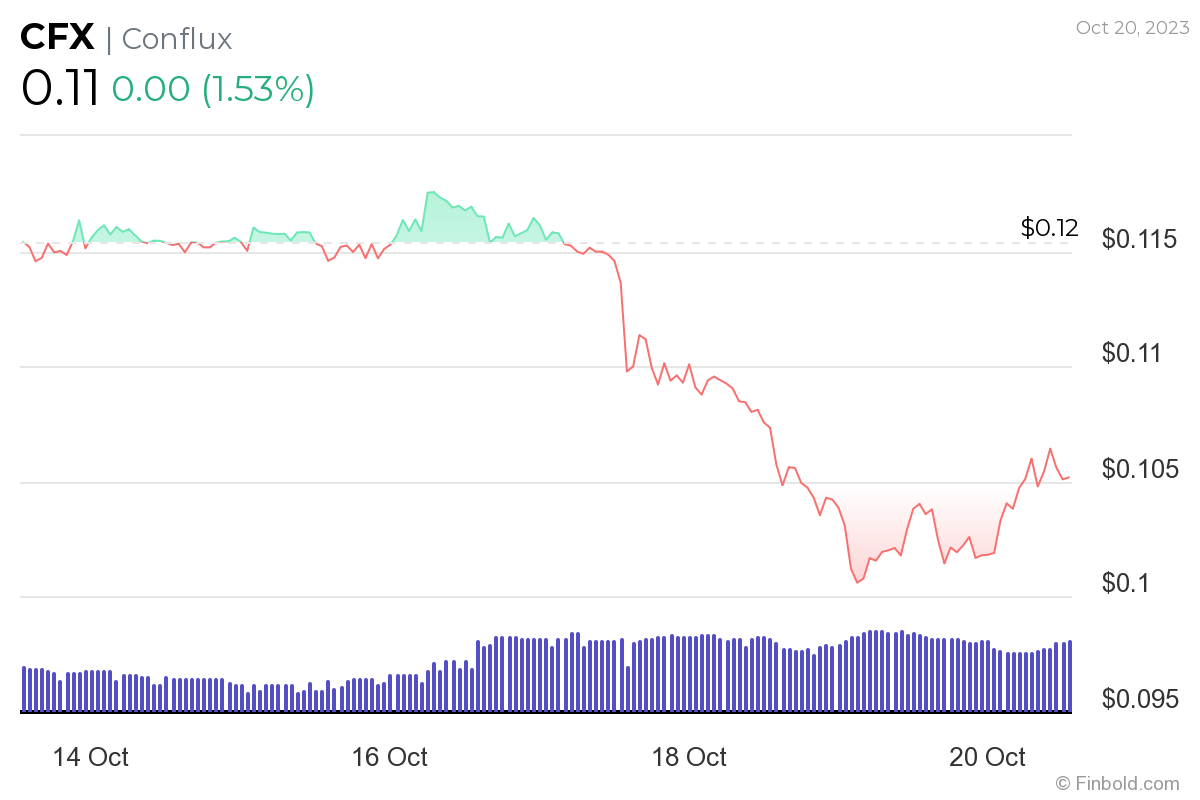Click the dashed reference price line
Screen dimensions: 1200x800
(800, 243)
